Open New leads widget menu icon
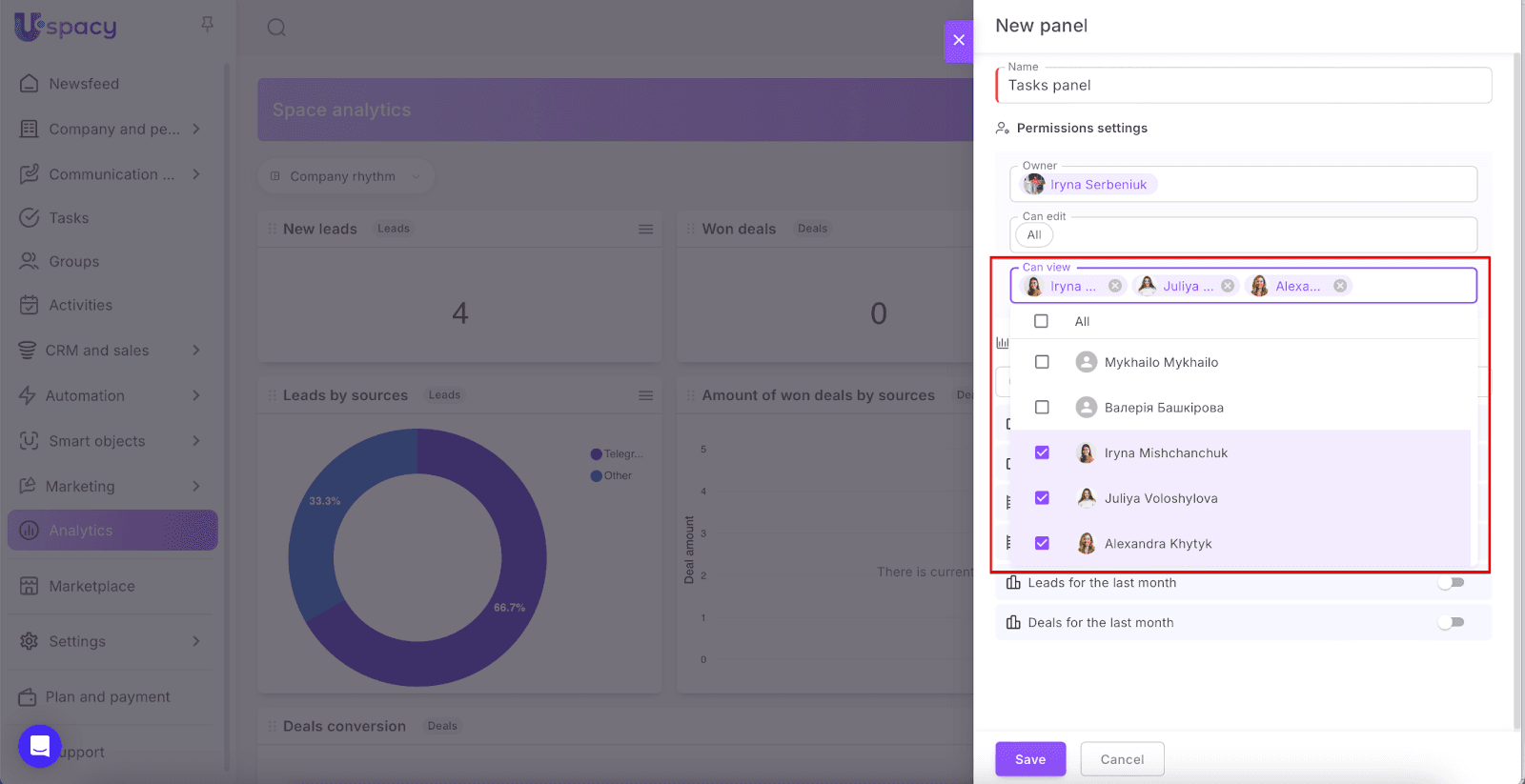Image resolution: width=1525 pixels, height=784 pixels. point(645,230)
